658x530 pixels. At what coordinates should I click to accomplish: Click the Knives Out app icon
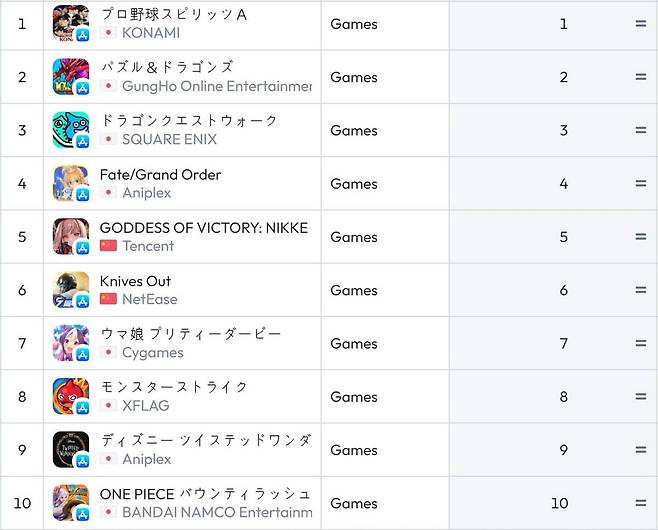click(x=70, y=290)
